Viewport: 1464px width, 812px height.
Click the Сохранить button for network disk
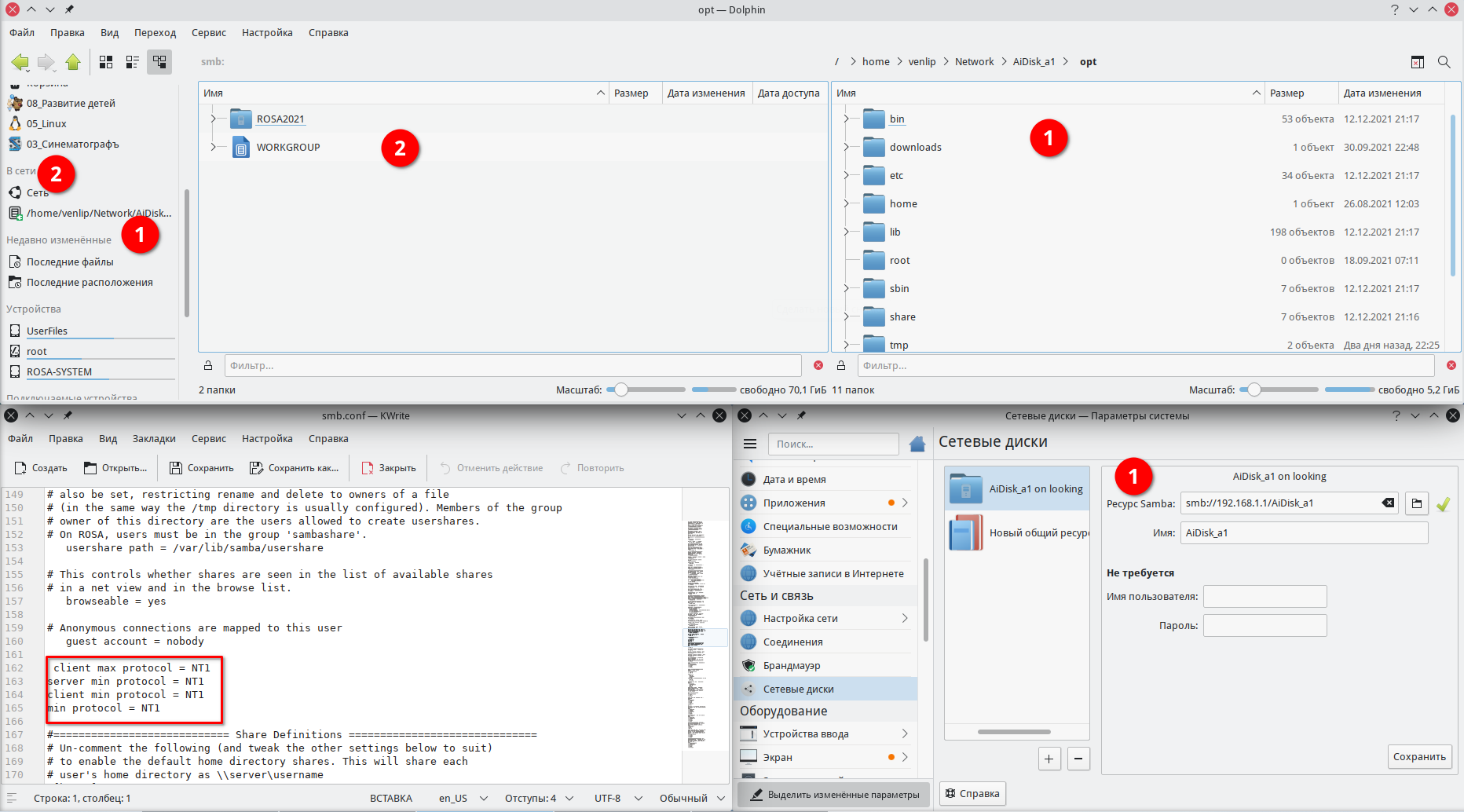pos(1418,757)
